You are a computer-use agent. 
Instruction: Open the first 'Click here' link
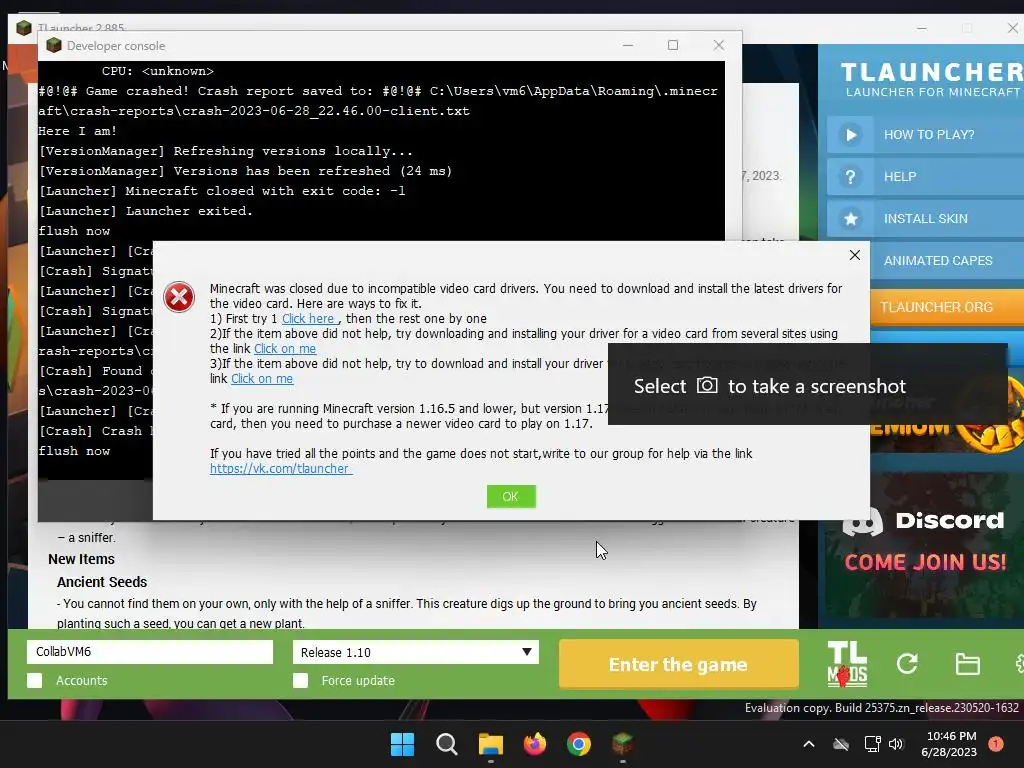pos(308,319)
